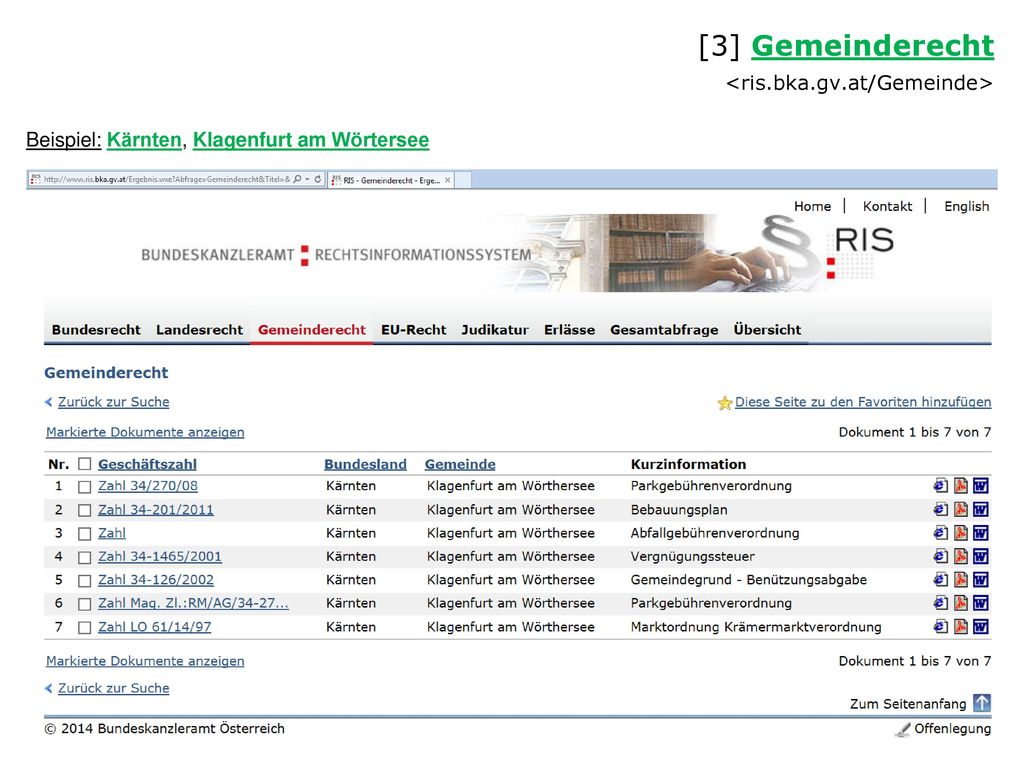Open the address bar search dropdown arrow
The height and width of the screenshot is (768, 1024).
click(307, 179)
